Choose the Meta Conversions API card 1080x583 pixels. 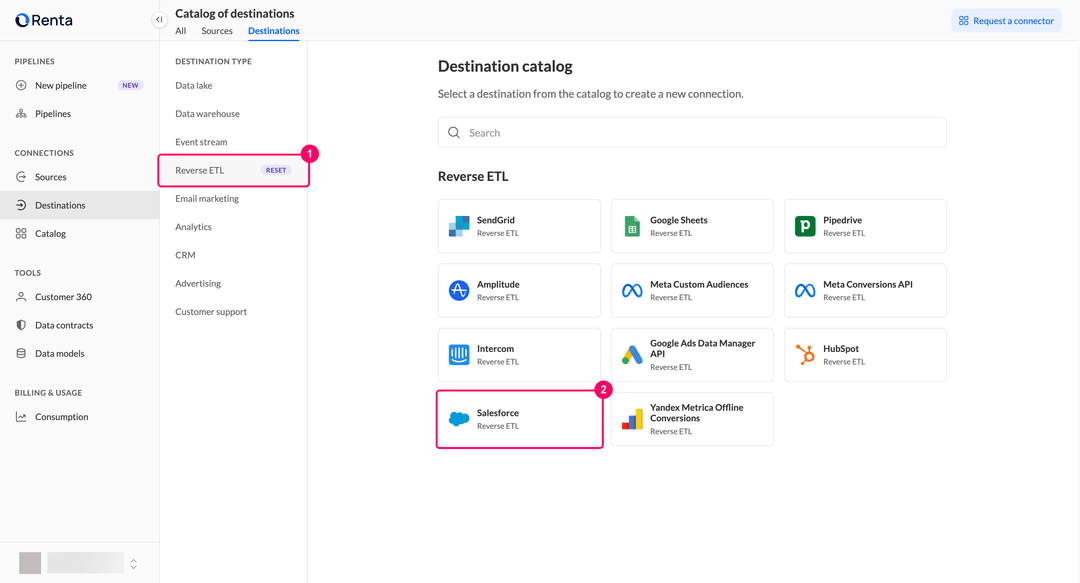[x=865, y=290]
